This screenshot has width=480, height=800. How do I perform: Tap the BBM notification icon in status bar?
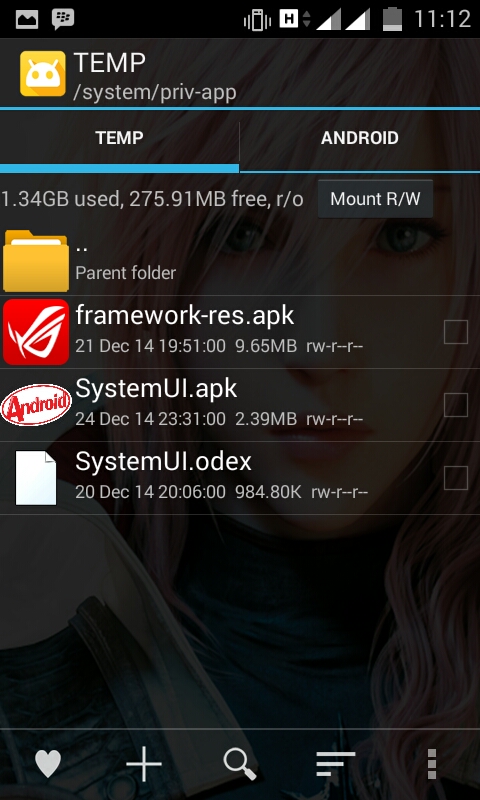click(x=63, y=19)
